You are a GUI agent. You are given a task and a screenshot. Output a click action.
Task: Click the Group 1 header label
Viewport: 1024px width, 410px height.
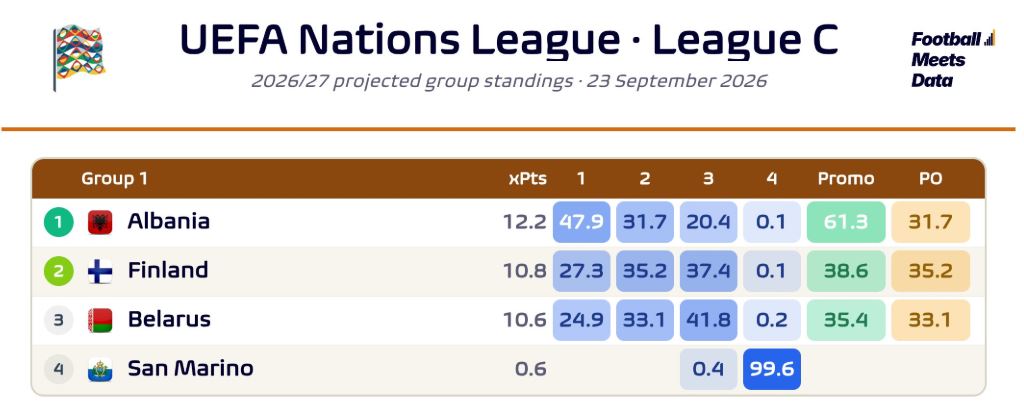tap(114, 178)
